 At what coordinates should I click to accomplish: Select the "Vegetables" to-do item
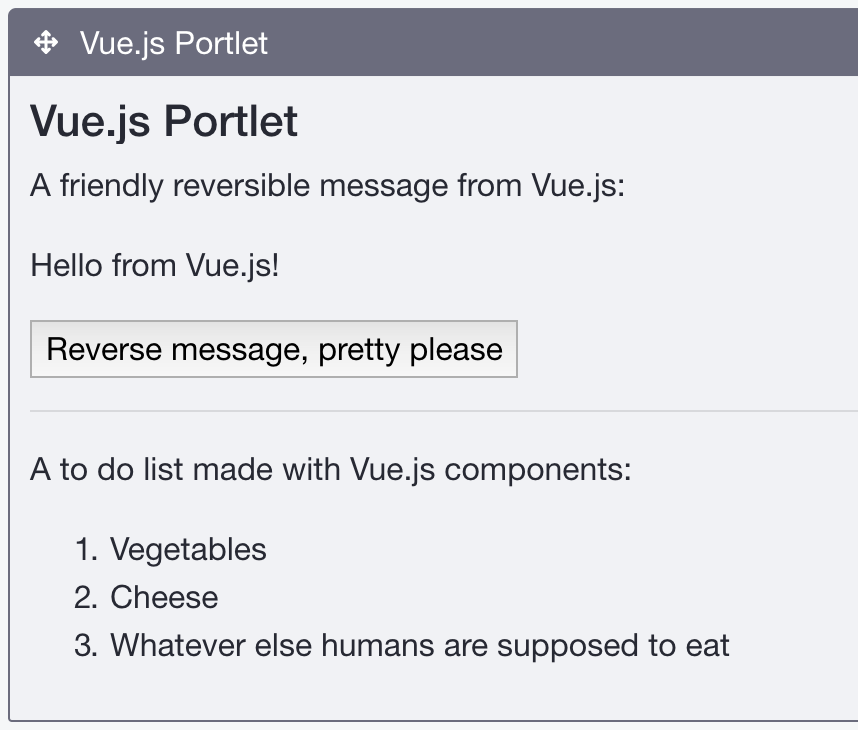(x=188, y=549)
